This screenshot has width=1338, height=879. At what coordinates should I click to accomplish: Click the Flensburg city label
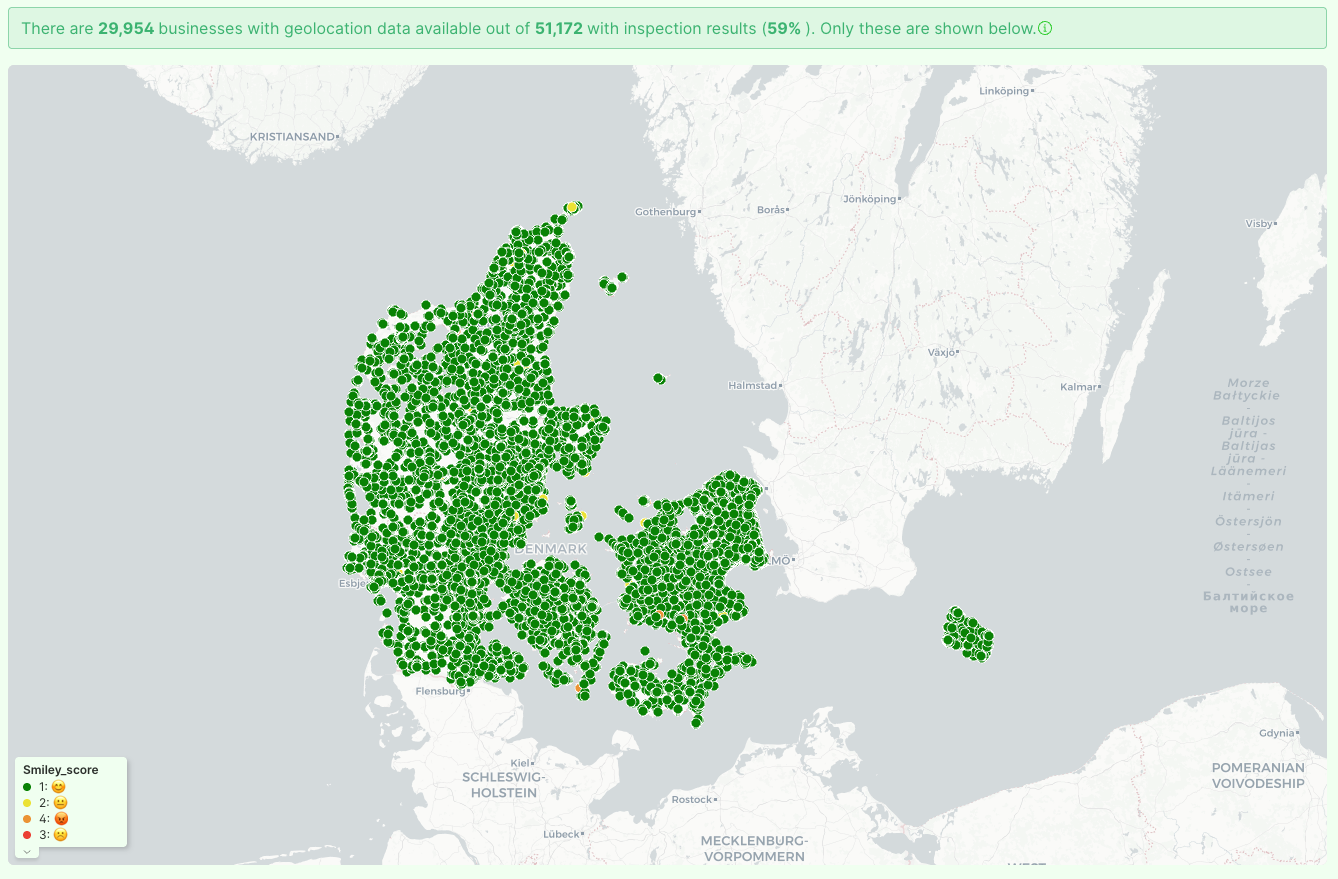click(x=440, y=691)
